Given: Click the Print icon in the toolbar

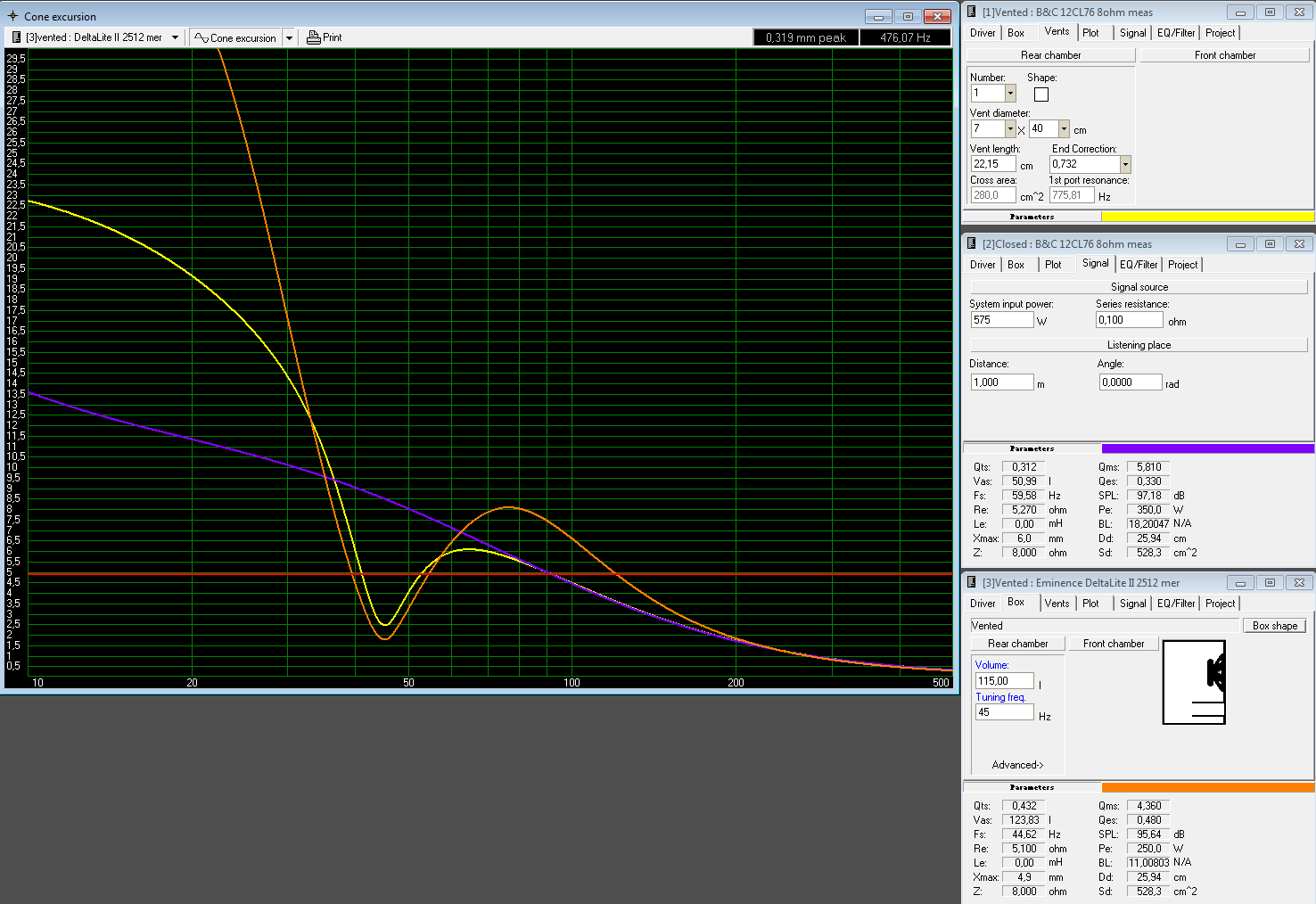Looking at the screenshot, I should [314, 37].
